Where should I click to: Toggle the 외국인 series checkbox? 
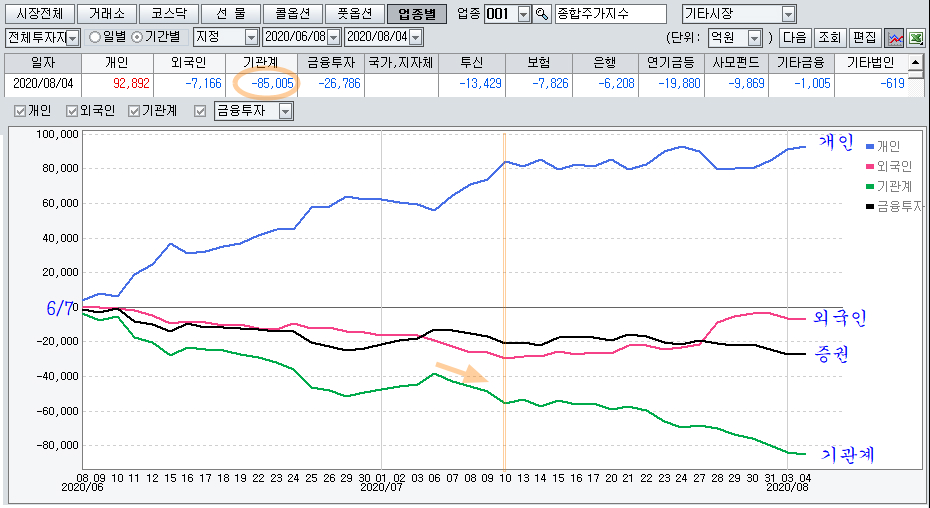click(72, 111)
